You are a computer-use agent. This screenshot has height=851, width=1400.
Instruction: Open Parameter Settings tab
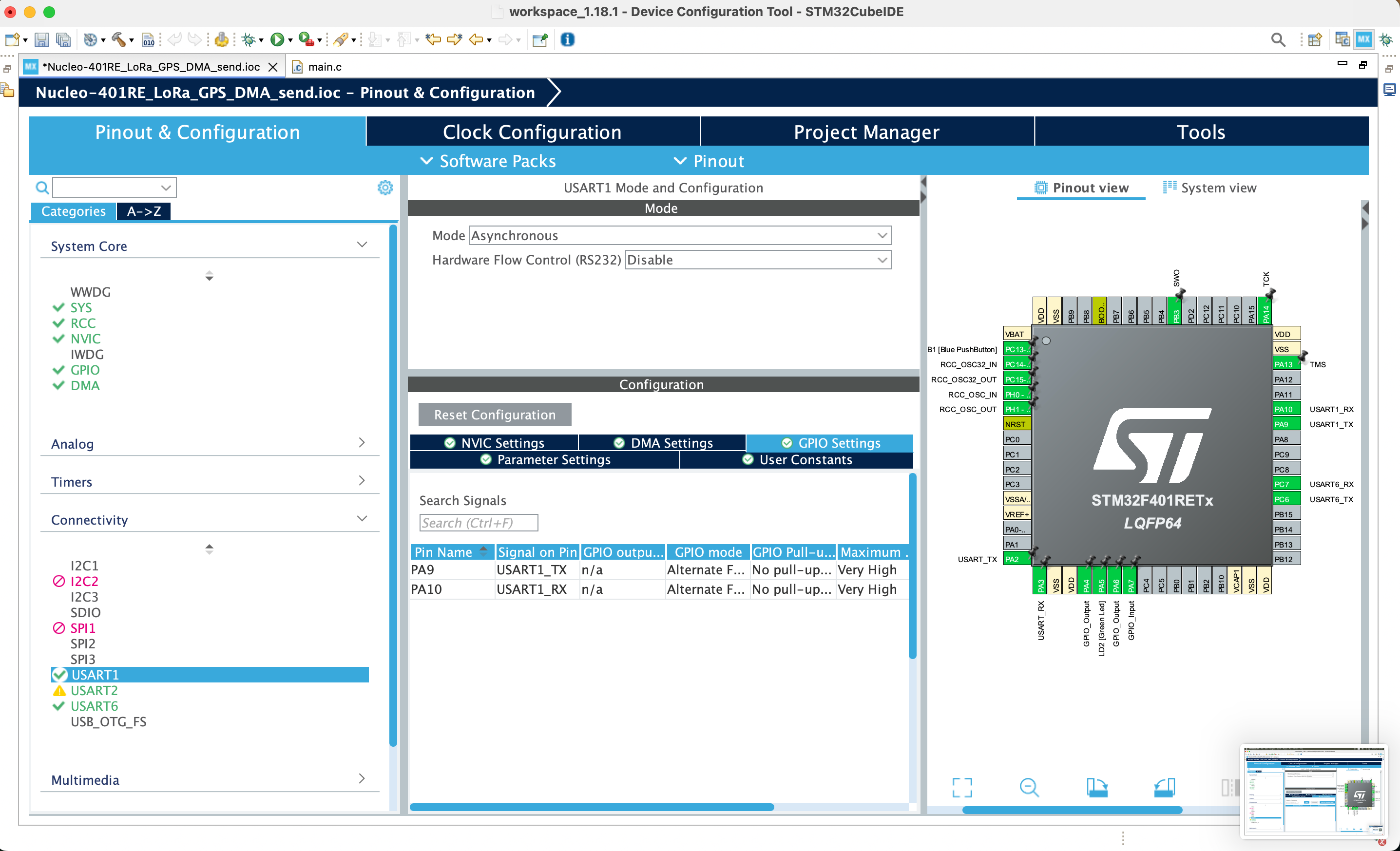tap(544, 460)
